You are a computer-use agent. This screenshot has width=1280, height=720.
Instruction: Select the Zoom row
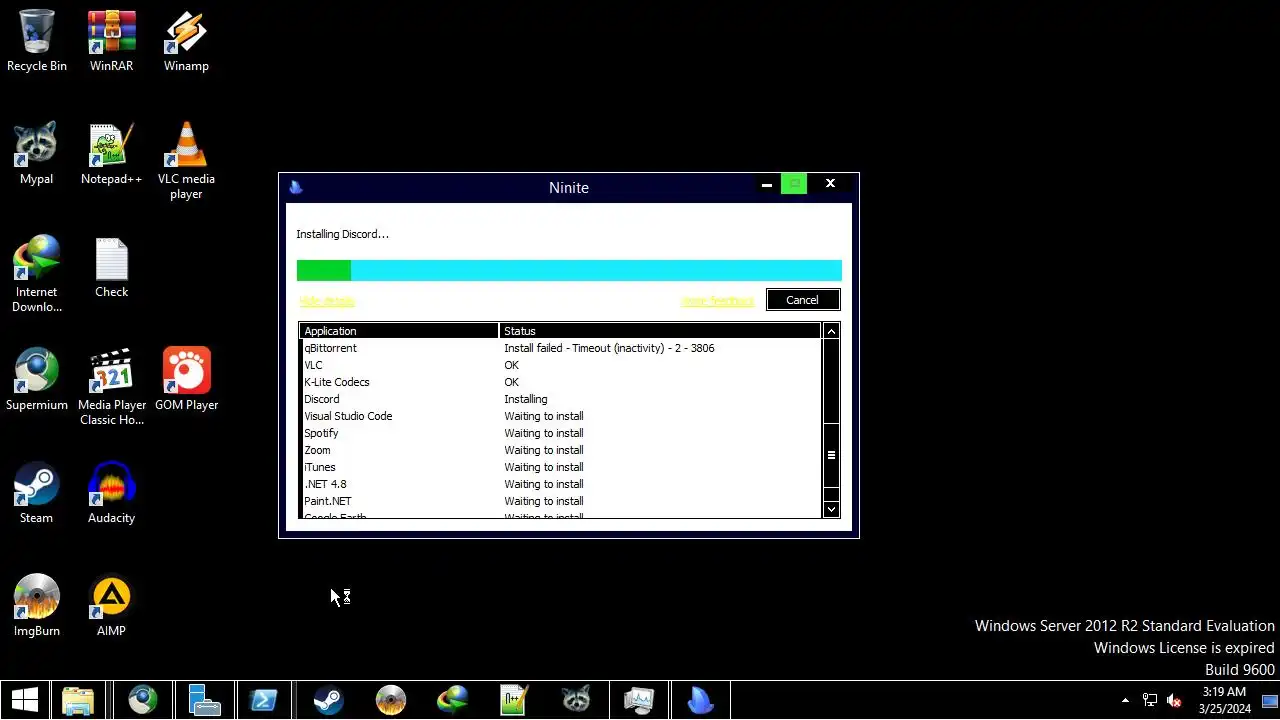[x=560, y=450]
